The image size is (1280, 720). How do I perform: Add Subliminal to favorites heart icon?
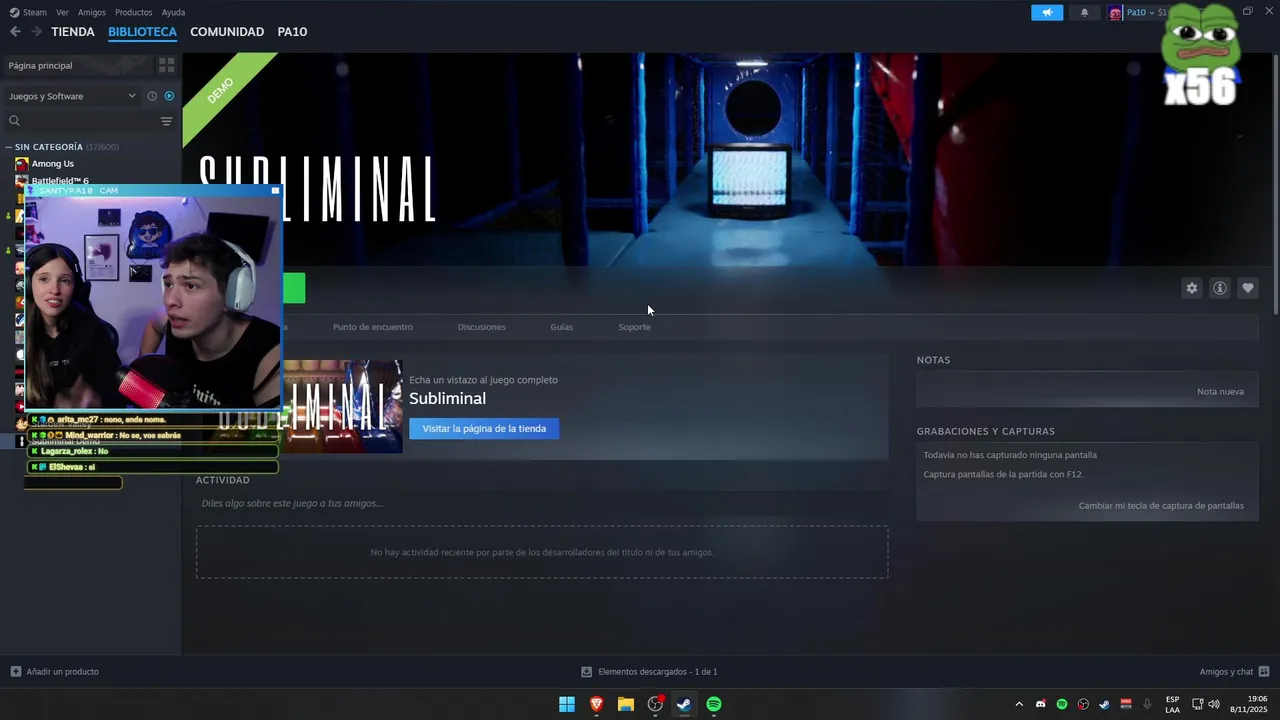[x=1247, y=288]
